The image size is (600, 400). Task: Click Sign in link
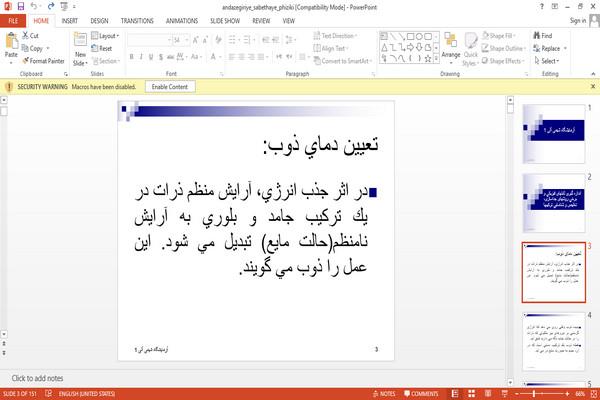(577, 21)
